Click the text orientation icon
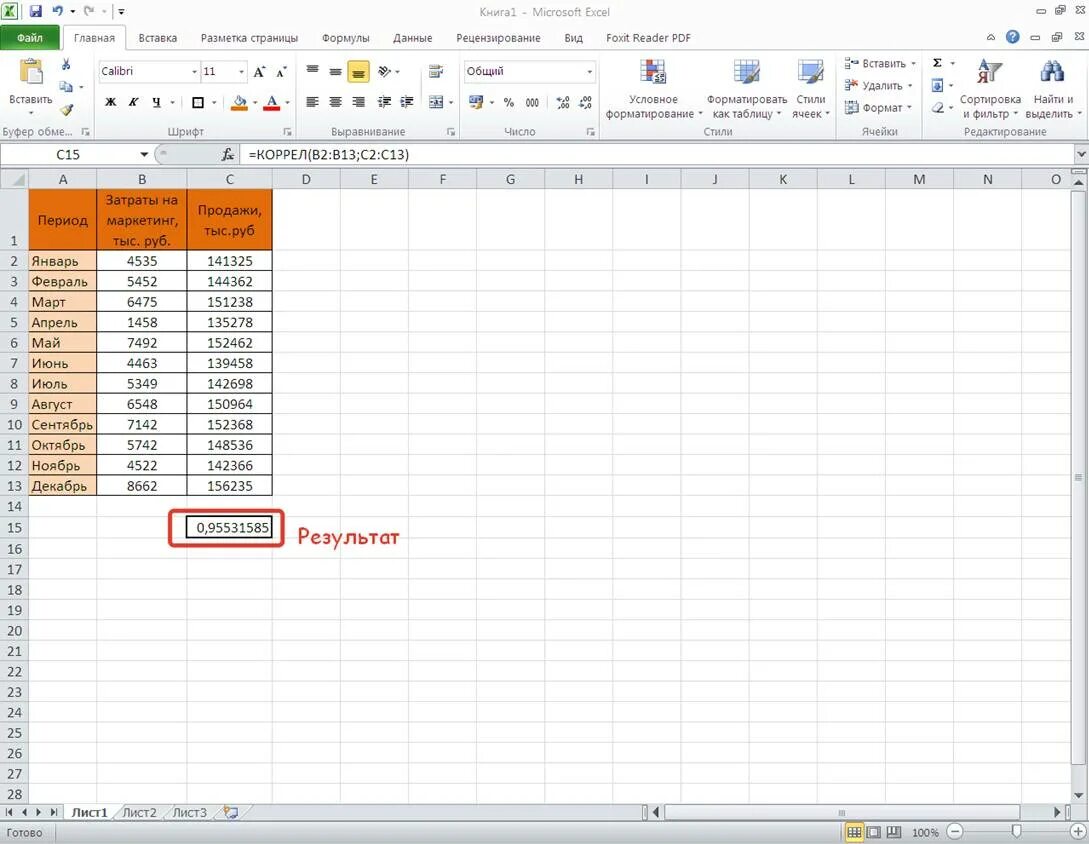 384,71
